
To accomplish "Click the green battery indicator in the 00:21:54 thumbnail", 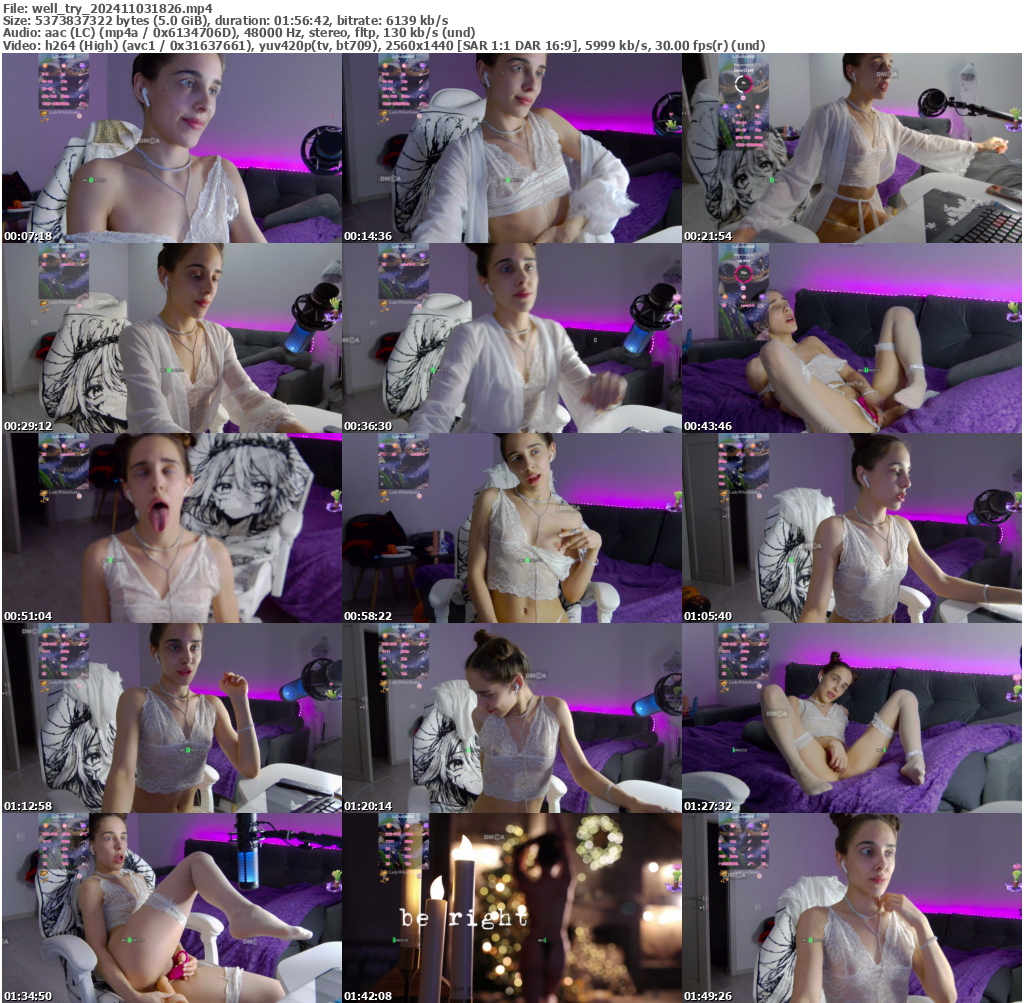I will click(772, 180).
